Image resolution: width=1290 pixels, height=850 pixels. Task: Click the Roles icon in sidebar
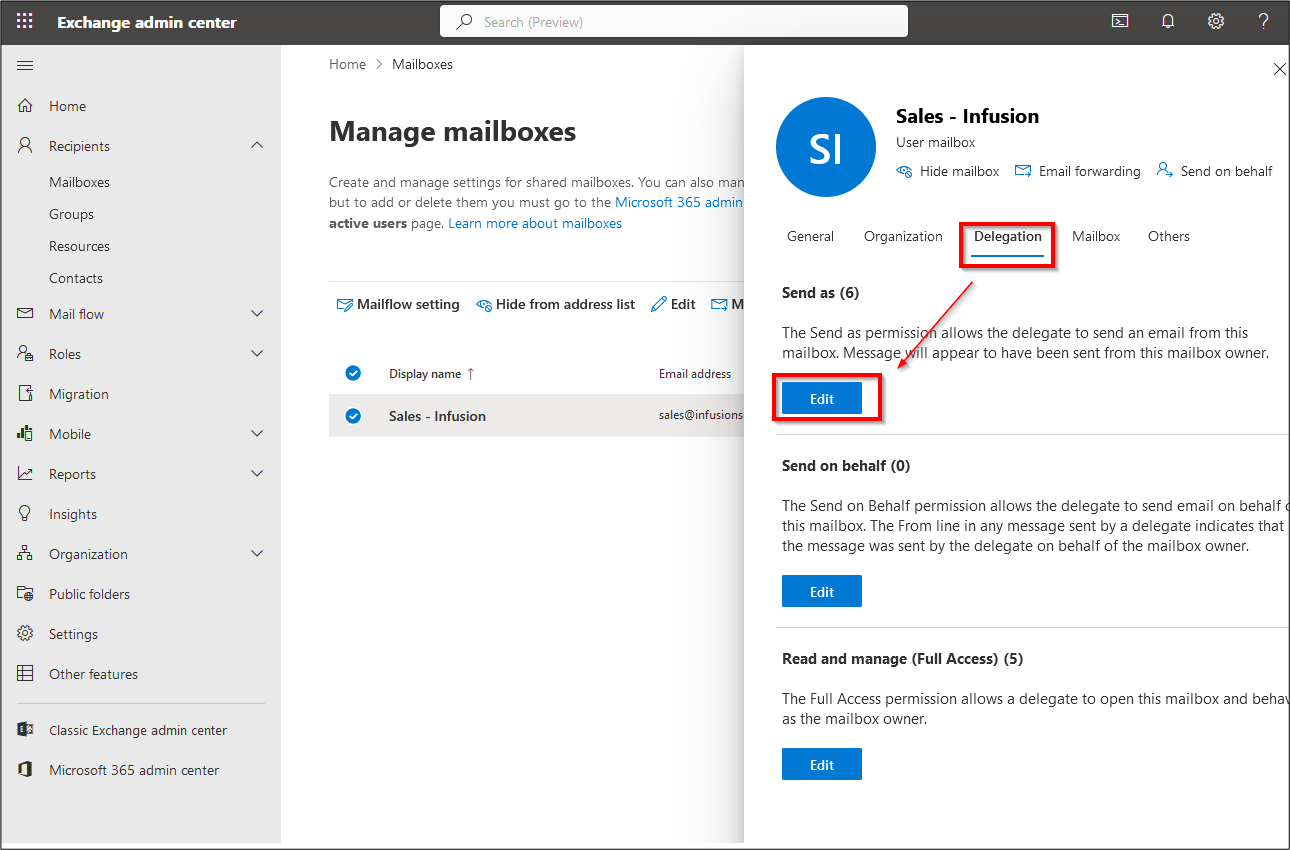pyautogui.click(x=25, y=354)
